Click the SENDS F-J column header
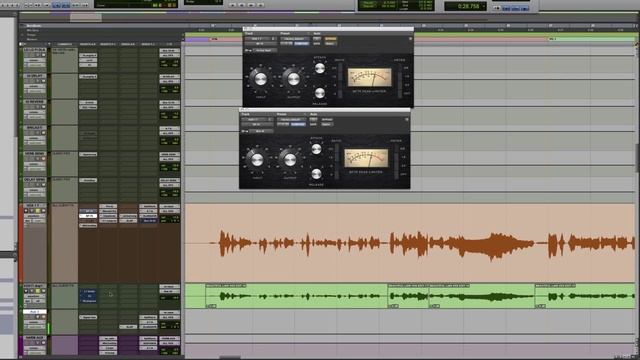The width and height of the screenshot is (640, 360). pos(148,44)
